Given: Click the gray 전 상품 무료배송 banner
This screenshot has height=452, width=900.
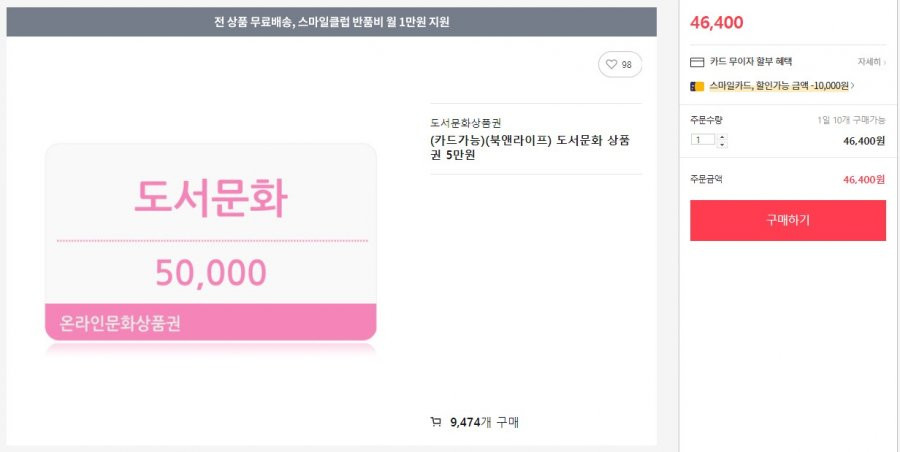Looking at the screenshot, I should 332,22.
